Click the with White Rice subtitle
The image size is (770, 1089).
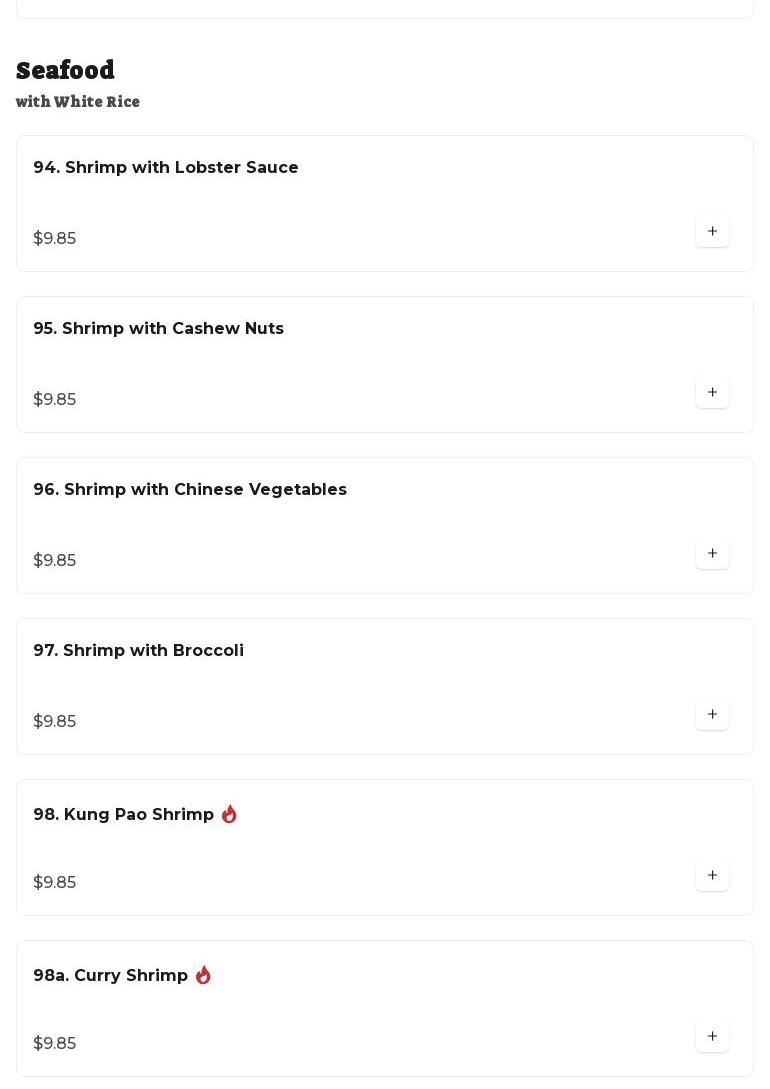[x=78, y=101]
